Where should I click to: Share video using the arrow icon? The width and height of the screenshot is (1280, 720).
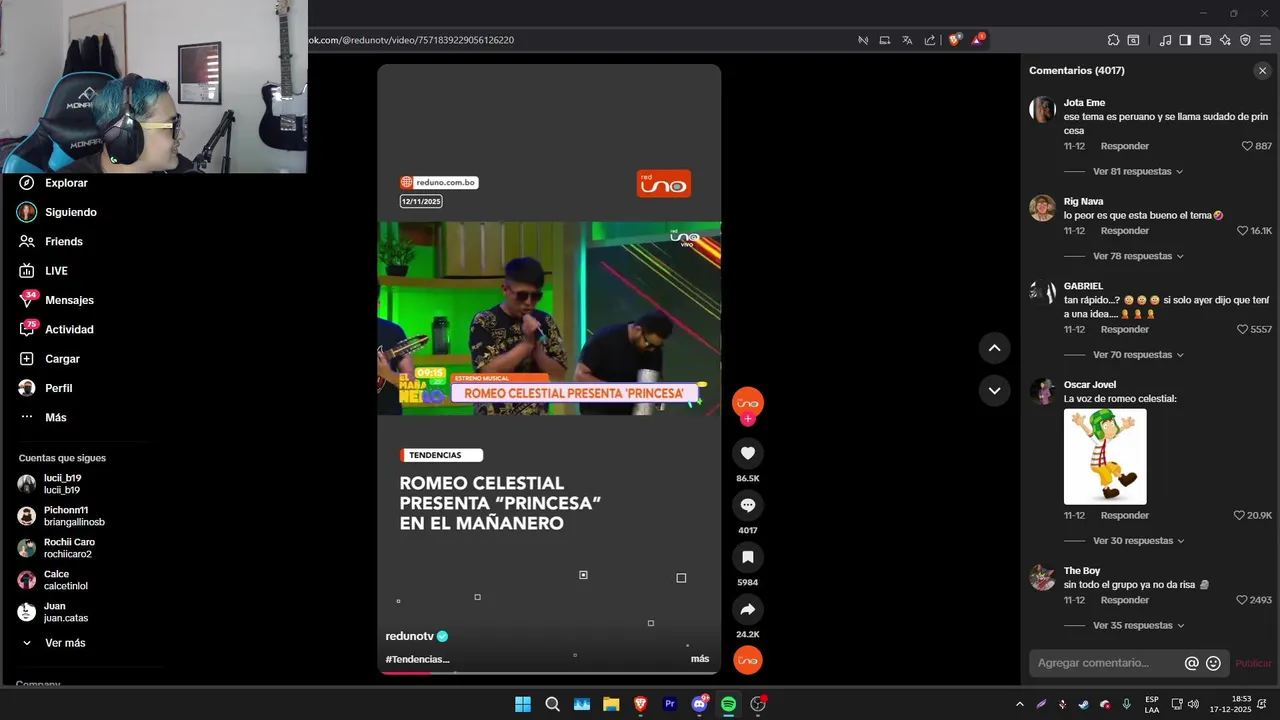[747, 609]
